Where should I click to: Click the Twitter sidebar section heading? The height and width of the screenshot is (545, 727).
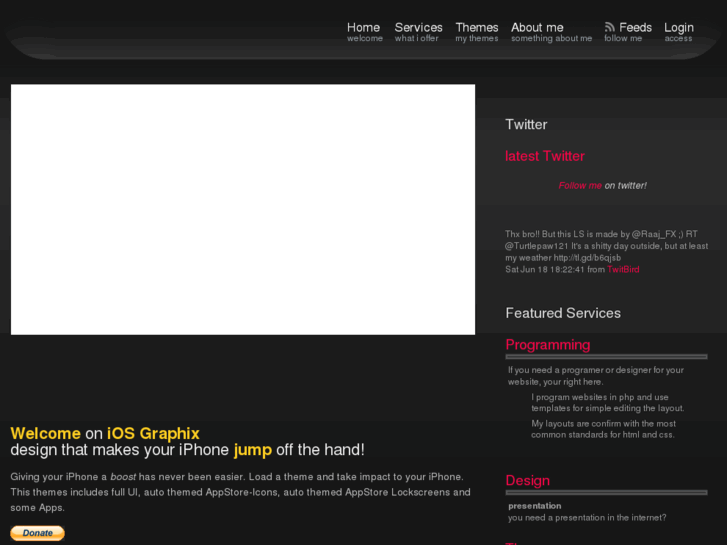[526, 125]
